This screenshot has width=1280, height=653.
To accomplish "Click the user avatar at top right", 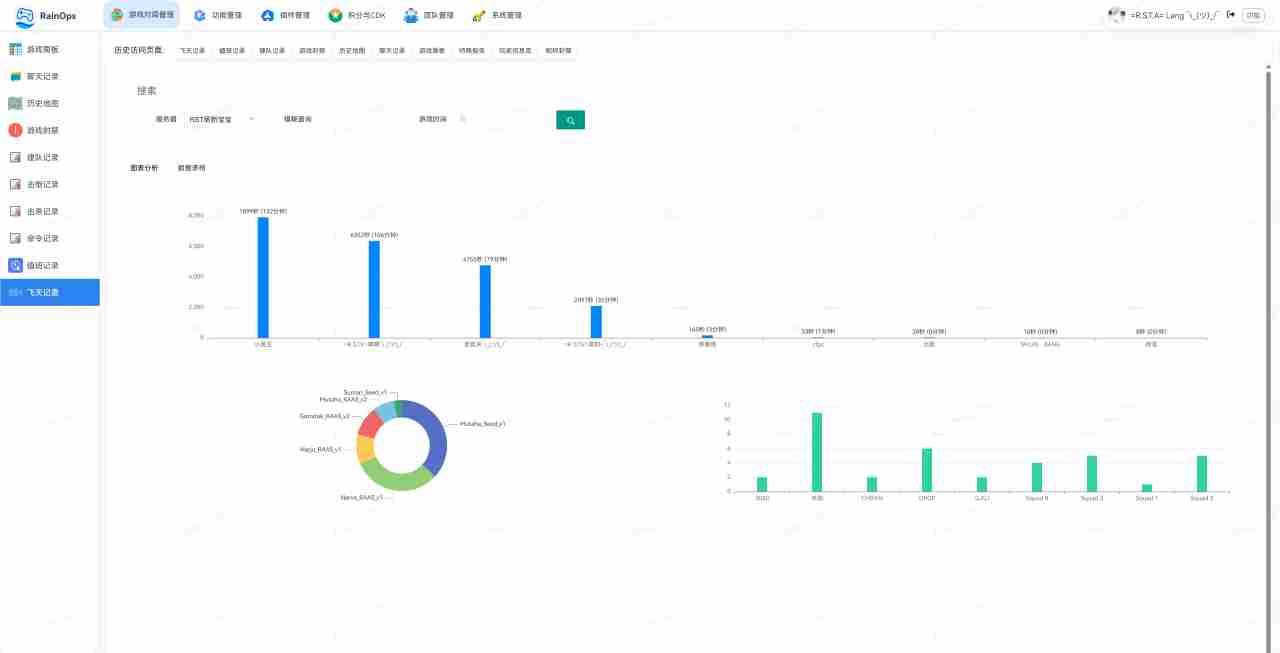I will coord(1117,15).
